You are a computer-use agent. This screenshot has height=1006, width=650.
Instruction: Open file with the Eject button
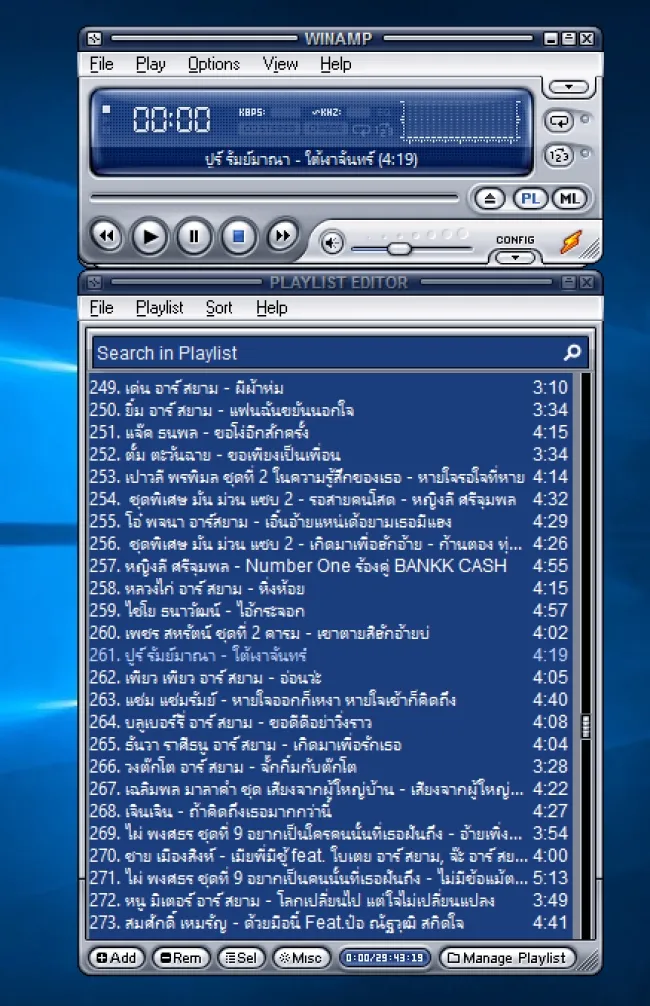(x=490, y=198)
